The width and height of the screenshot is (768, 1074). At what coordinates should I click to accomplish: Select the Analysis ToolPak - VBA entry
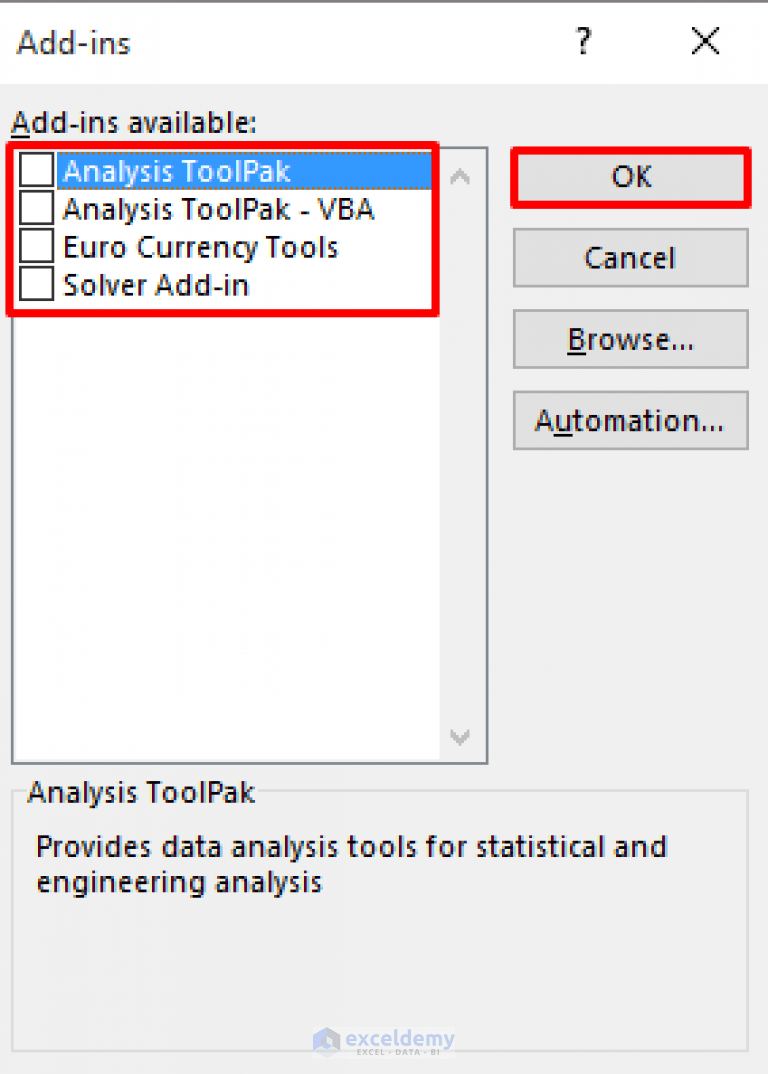217,208
